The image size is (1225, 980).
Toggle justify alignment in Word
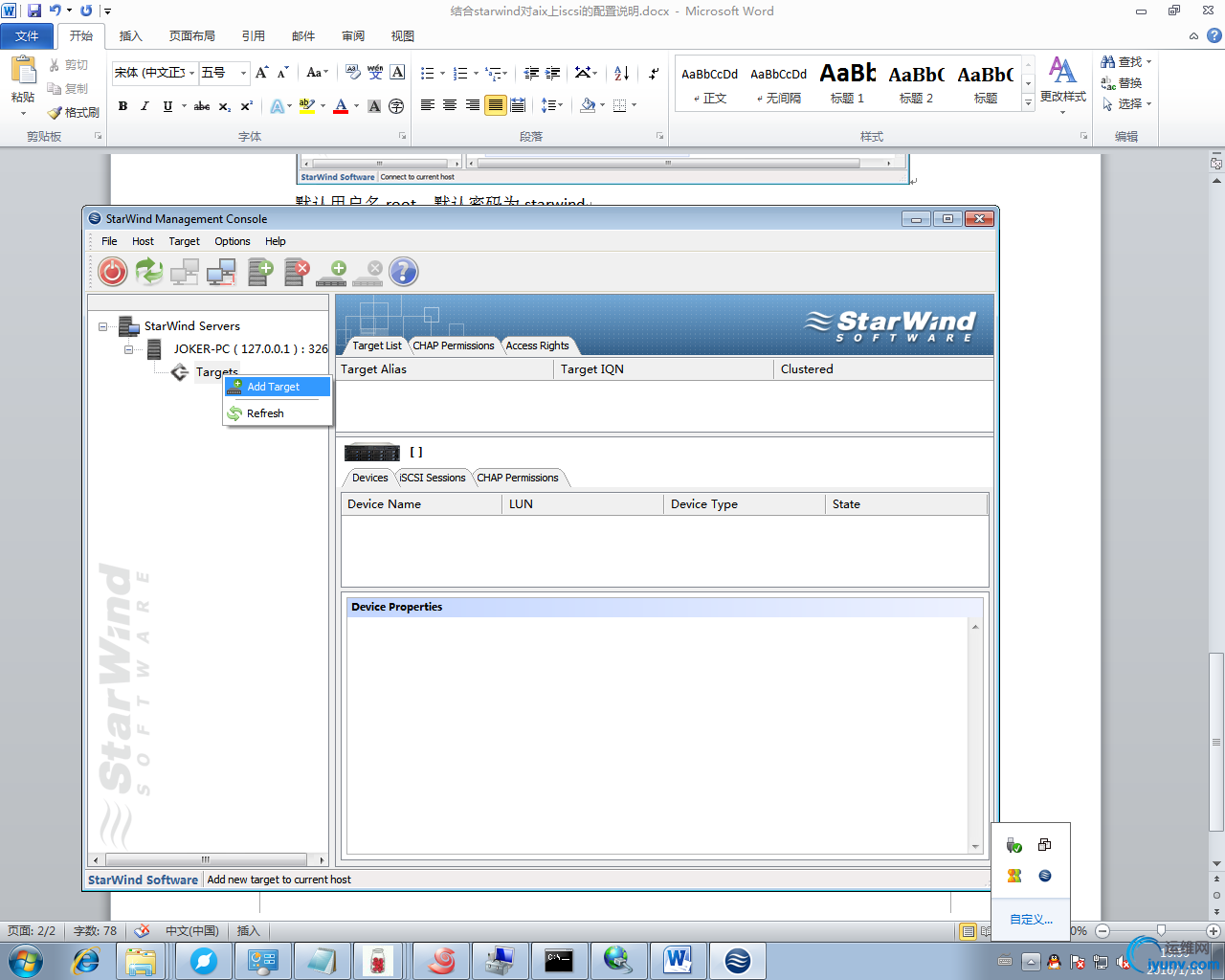coord(496,105)
